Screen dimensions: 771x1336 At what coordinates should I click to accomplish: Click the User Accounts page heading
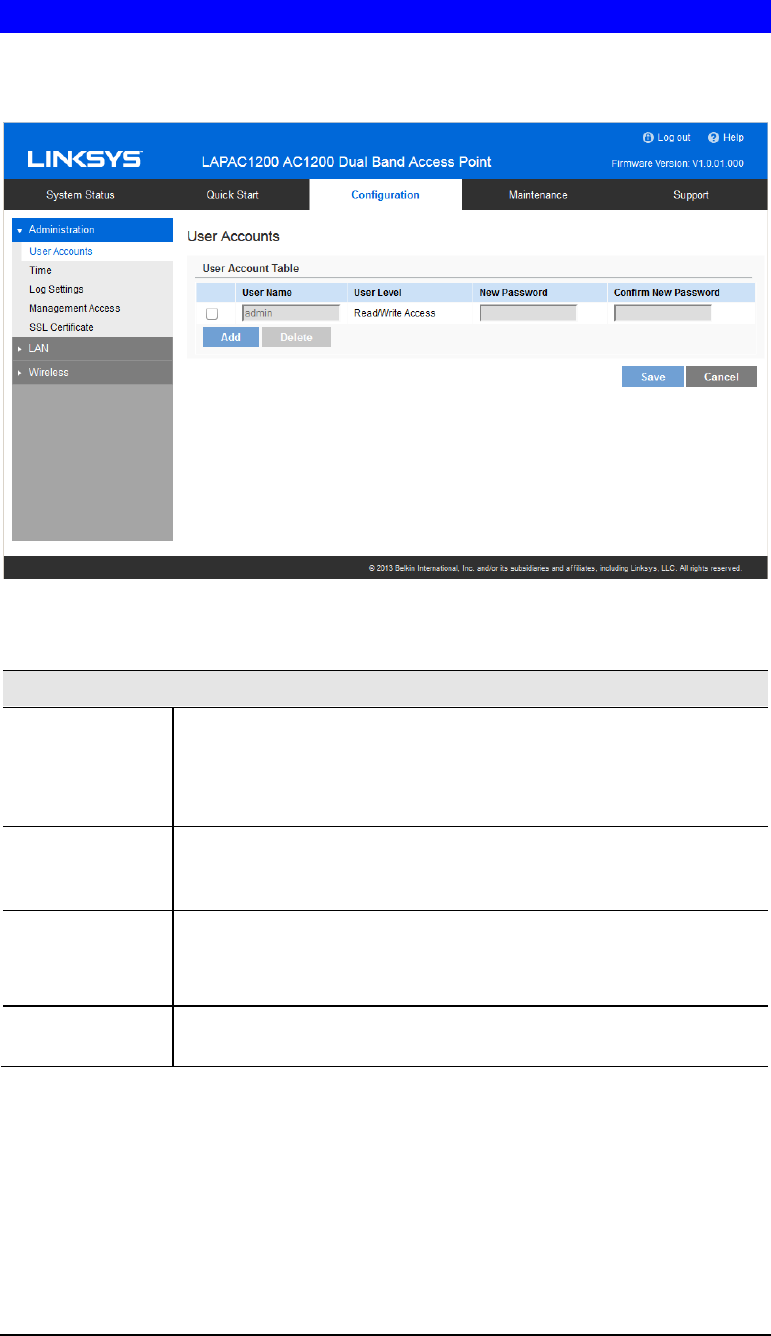click(x=234, y=237)
